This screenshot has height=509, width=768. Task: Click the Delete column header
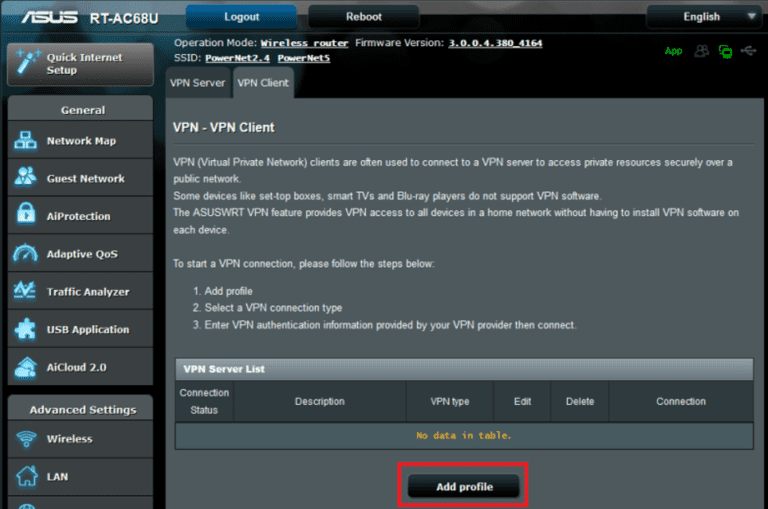tap(580, 401)
